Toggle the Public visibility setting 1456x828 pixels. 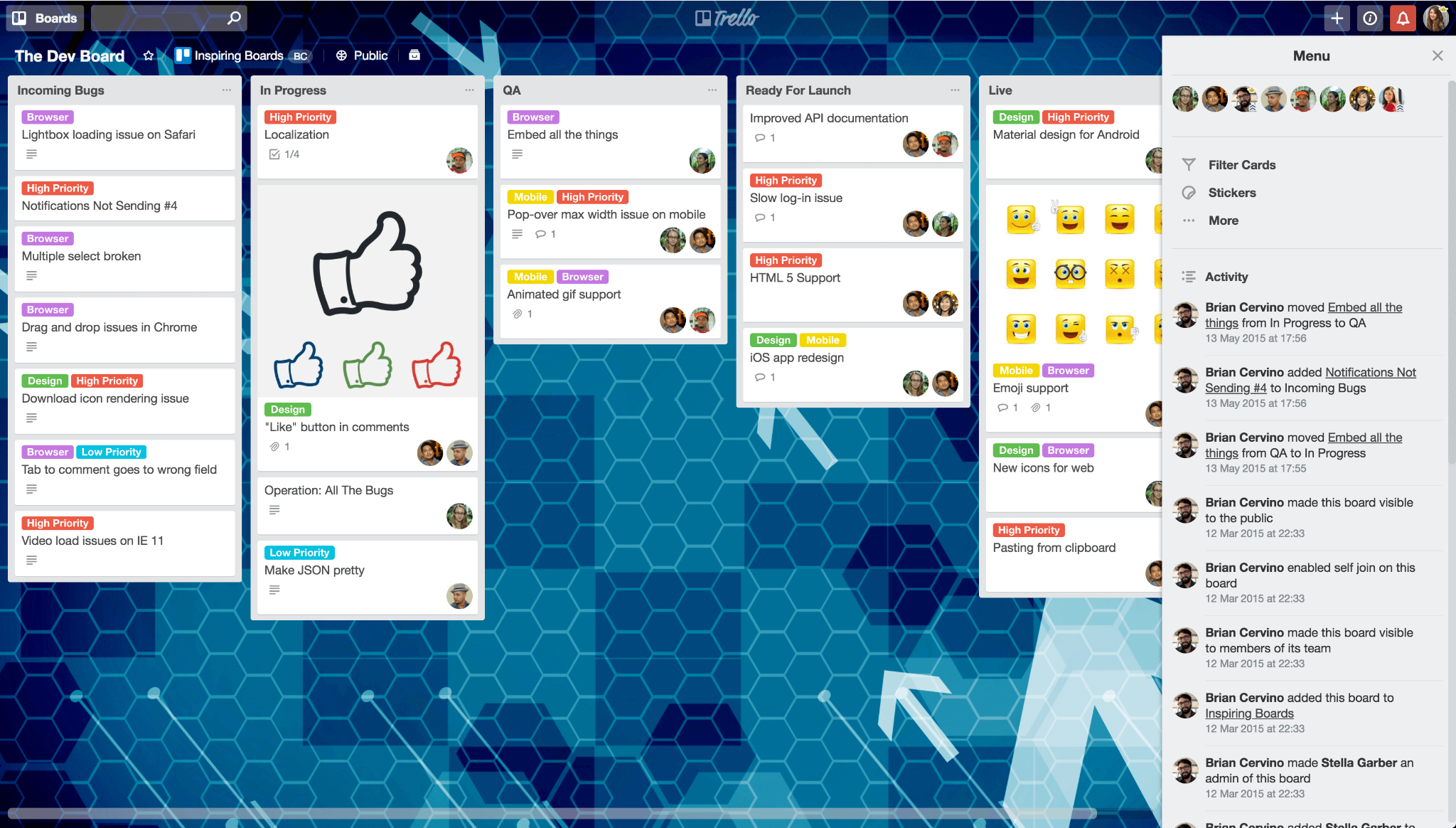point(362,55)
